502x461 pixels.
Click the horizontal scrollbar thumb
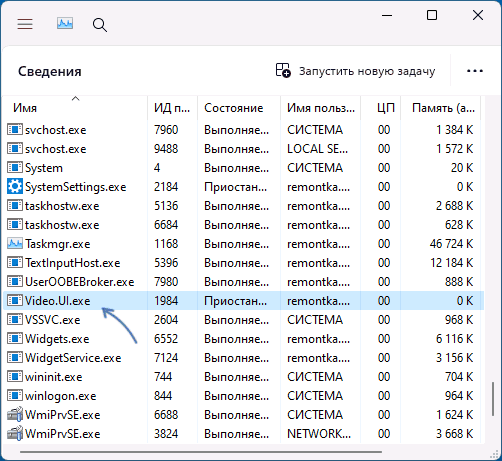pos(201,452)
